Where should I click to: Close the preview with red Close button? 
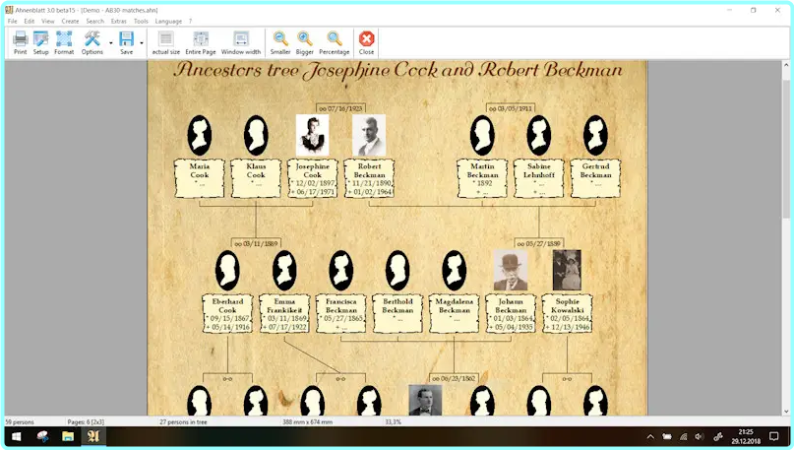(367, 40)
